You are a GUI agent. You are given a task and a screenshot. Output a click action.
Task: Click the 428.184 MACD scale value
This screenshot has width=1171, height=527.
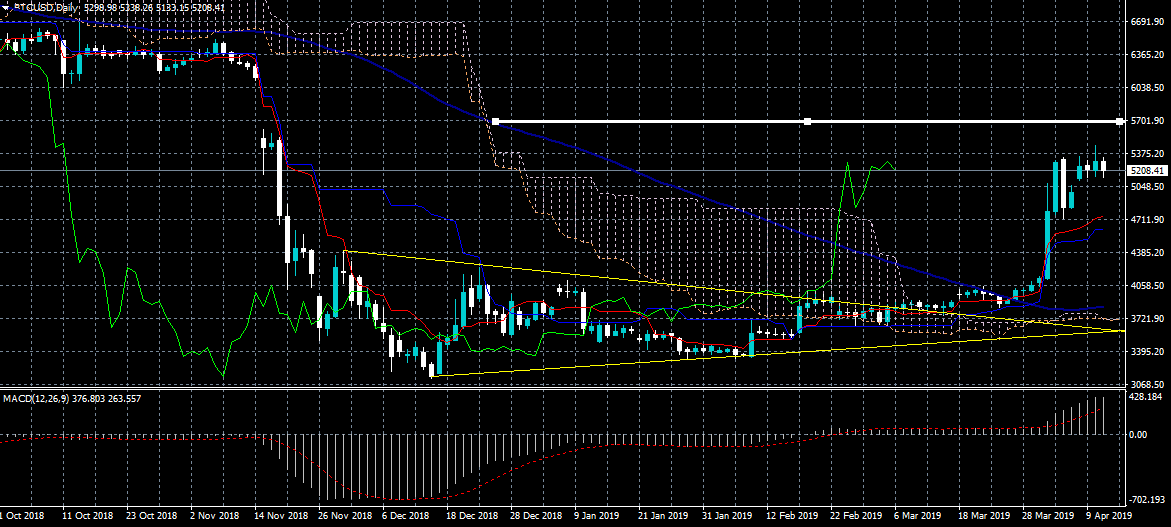coord(1145,399)
